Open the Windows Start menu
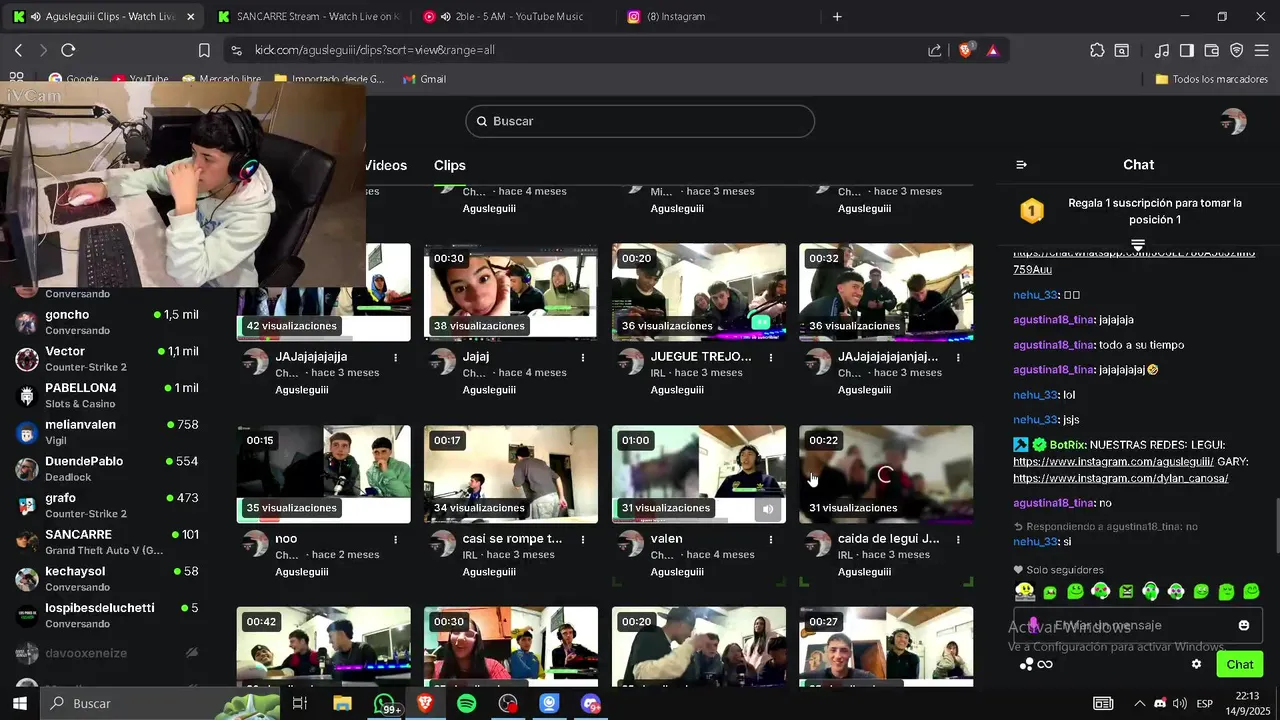The image size is (1280, 720). [x=19, y=704]
